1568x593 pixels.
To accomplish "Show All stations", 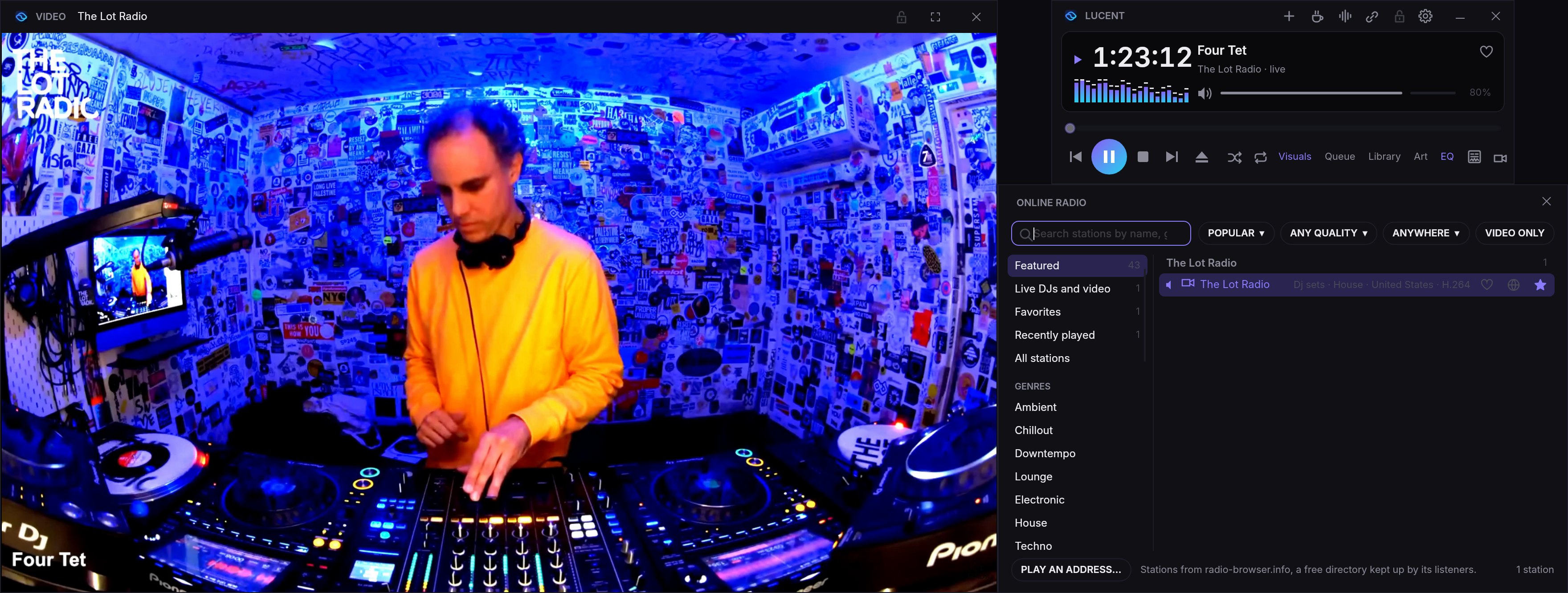I will (x=1077, y=358).
